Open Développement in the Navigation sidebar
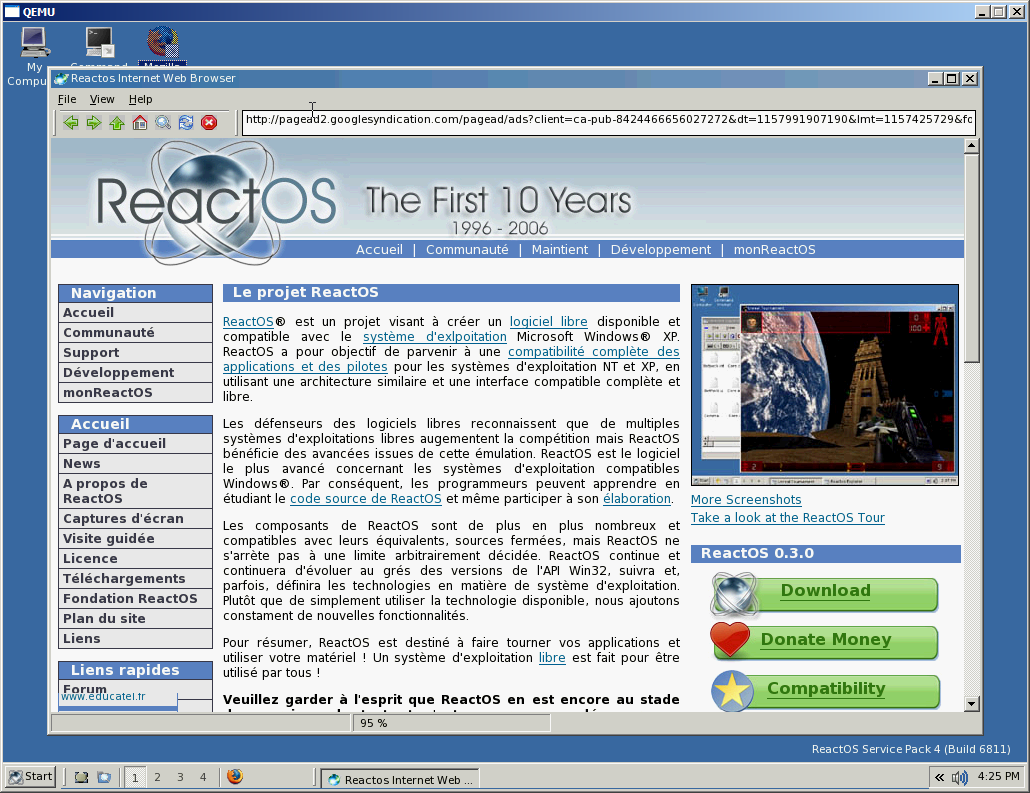 135,373
